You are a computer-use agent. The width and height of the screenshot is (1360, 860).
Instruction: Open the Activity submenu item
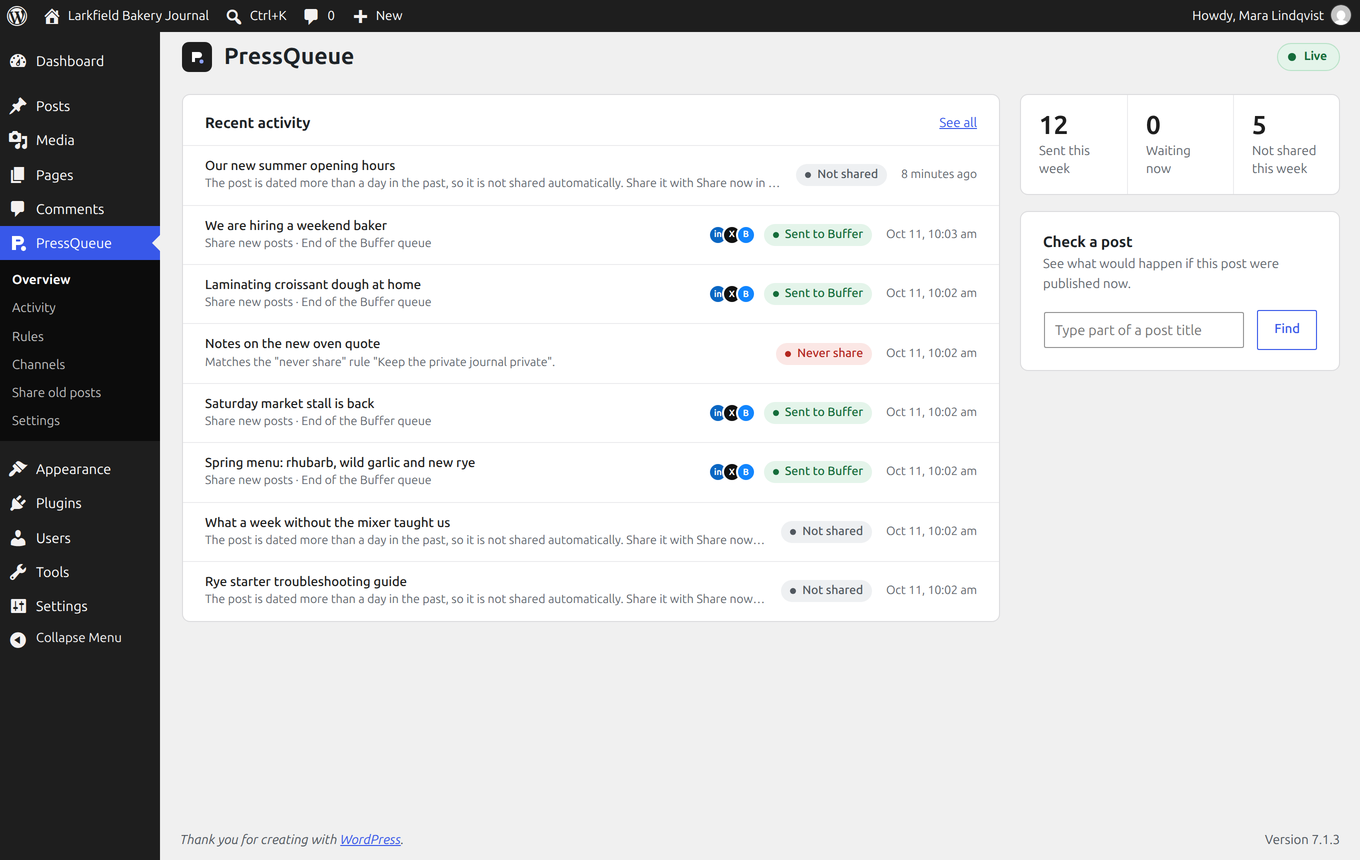point(34,308)
